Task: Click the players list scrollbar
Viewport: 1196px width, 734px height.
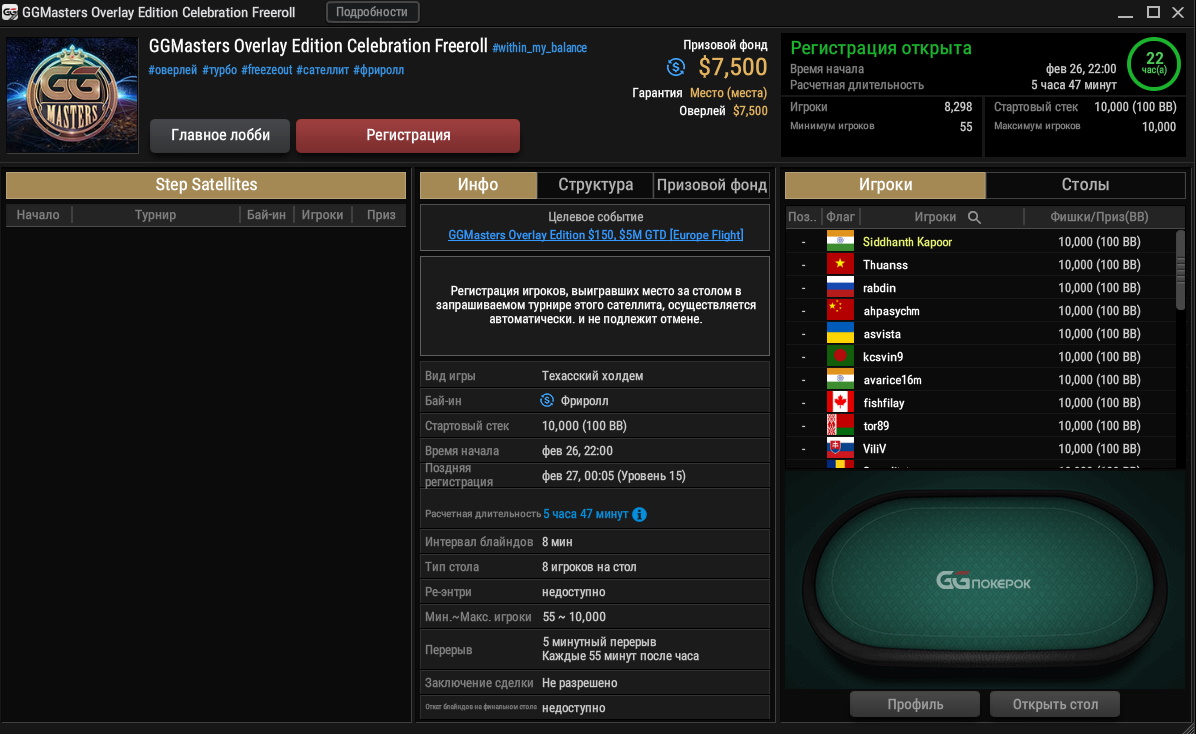Action: [x=1180, y=269]
